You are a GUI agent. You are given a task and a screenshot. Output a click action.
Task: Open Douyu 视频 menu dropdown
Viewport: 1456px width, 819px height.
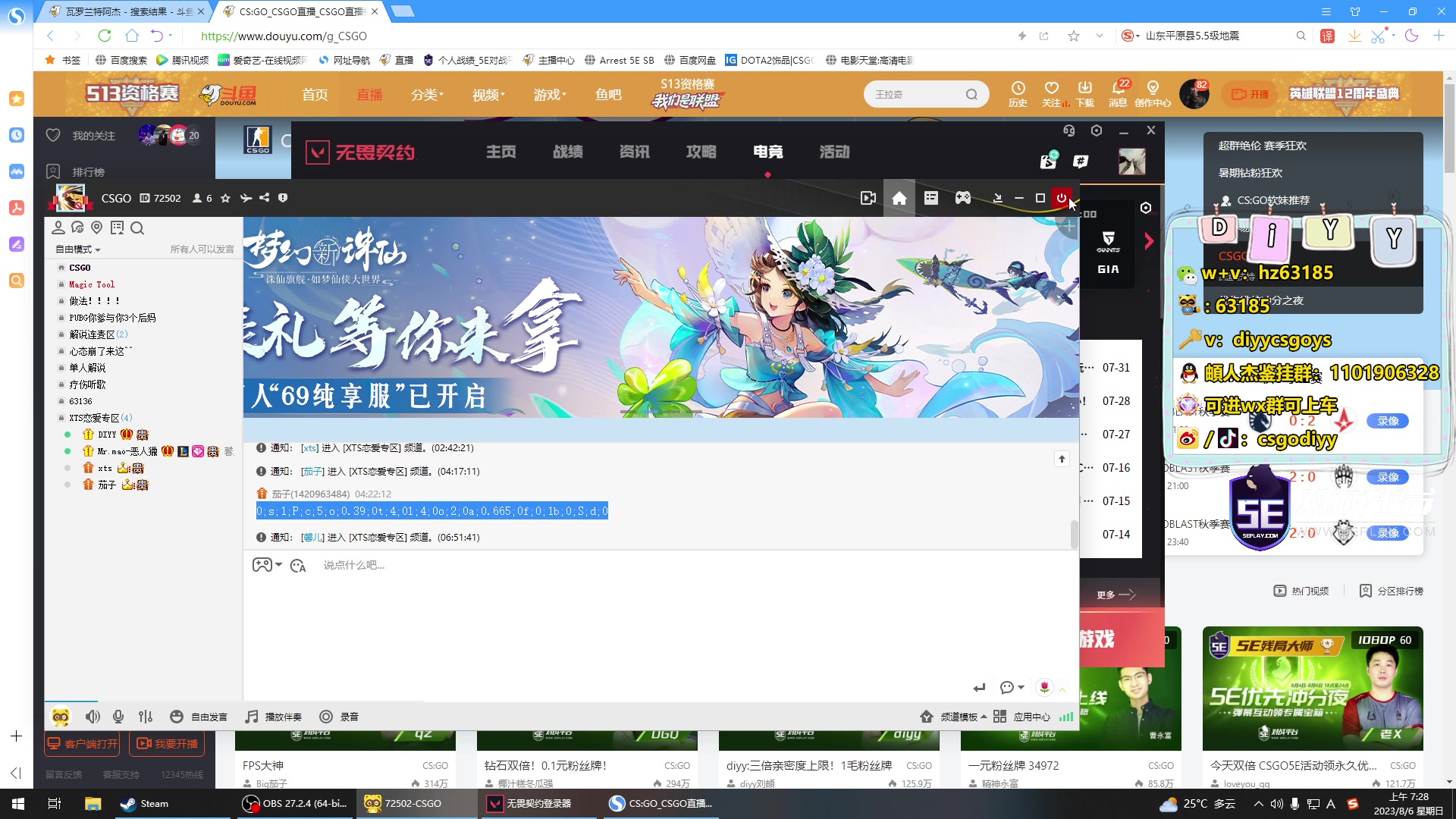click(x=488, y=95)
